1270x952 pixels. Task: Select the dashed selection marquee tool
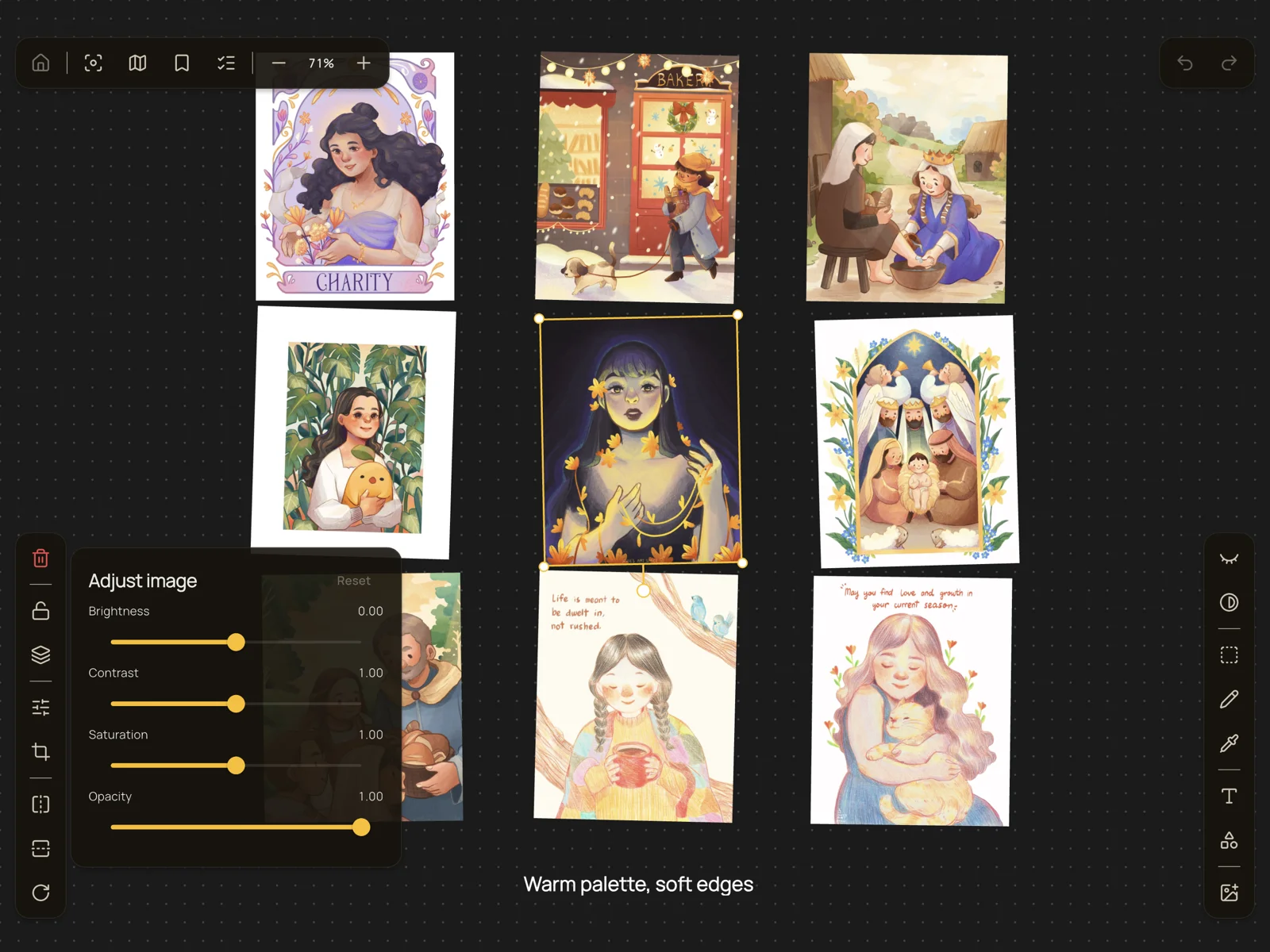pos(1229,654)
